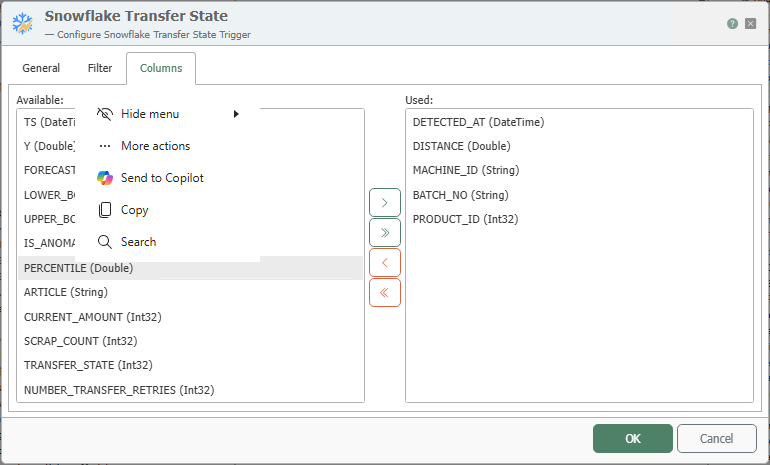Confirm with the OK button
The width and height of the screenshot is (770, 465).
[x=632, y=438]
